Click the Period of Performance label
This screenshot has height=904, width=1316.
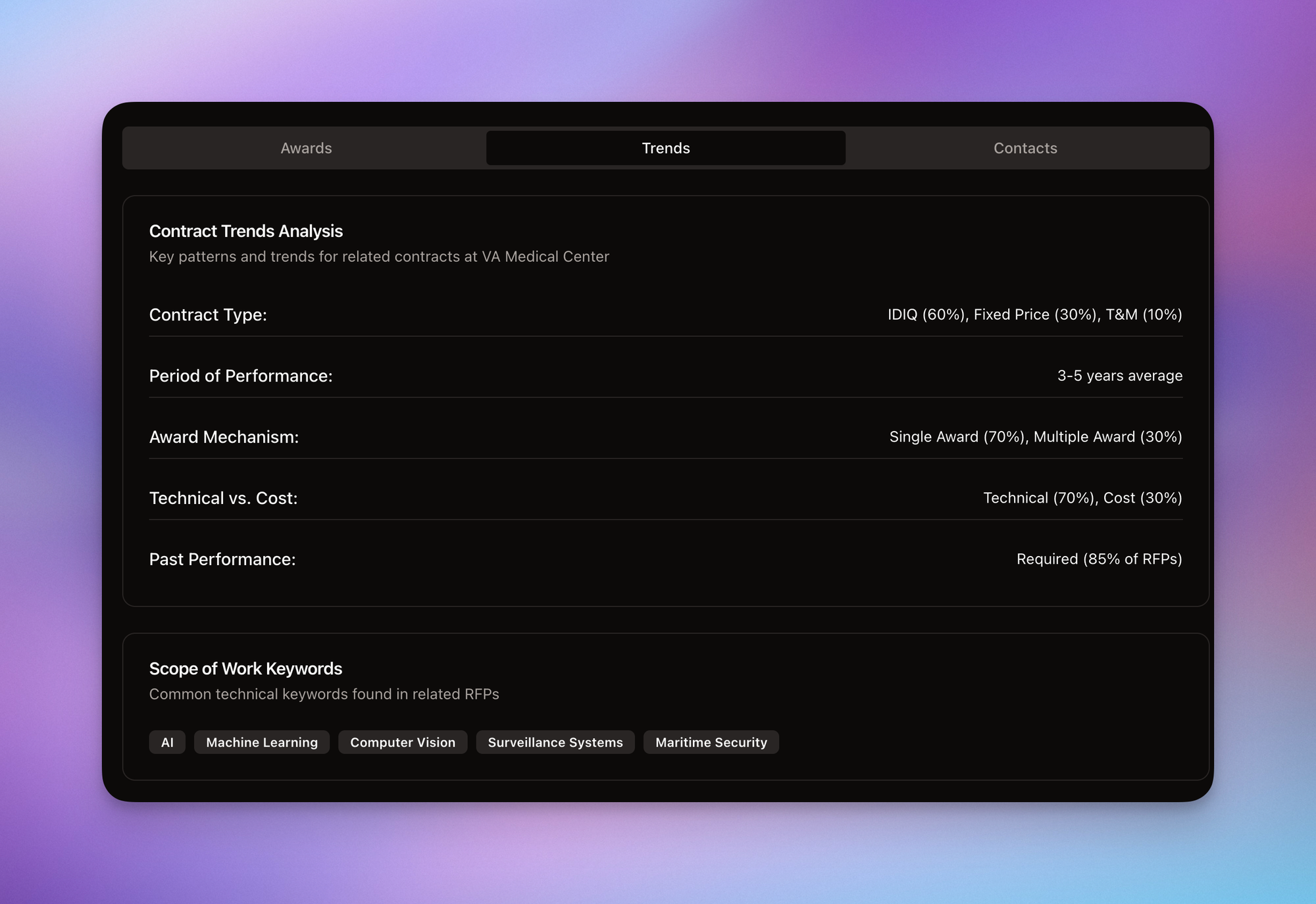point(241,376)
